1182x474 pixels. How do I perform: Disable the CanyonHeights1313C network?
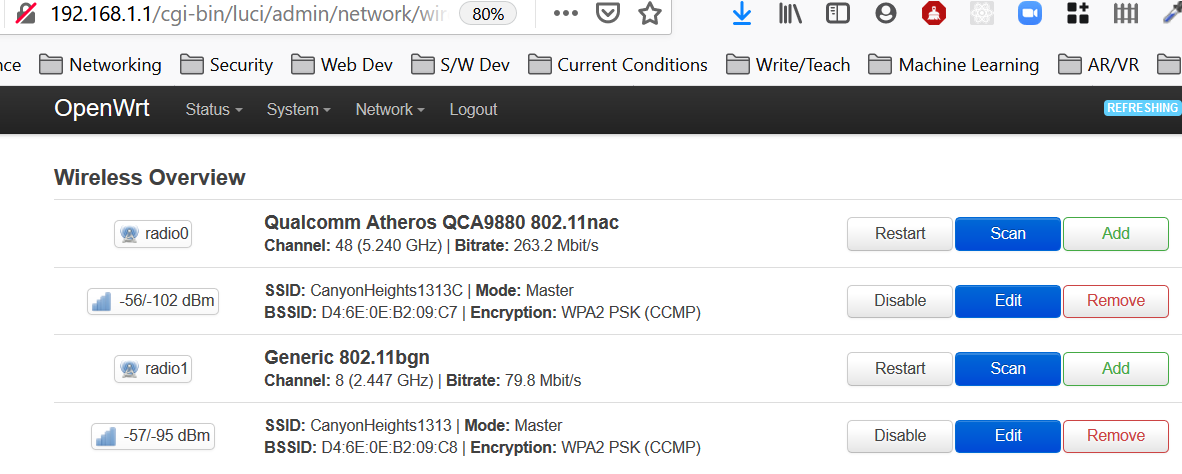point(900,301)
